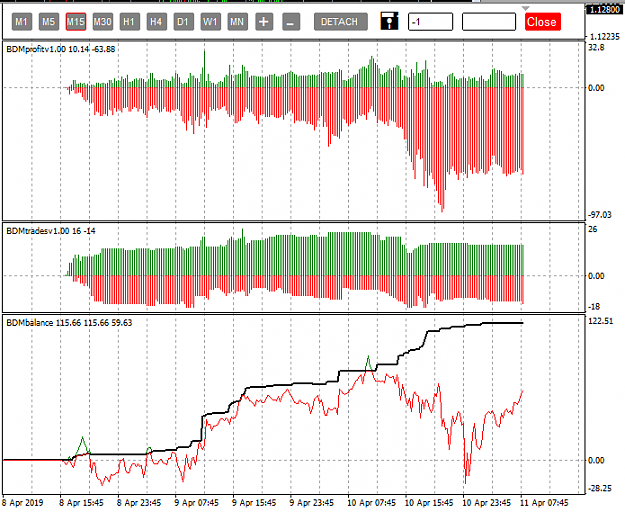Click the minus zoom-out button
The width and height of the screenshot is (625, 512).
tap(291, 22)
